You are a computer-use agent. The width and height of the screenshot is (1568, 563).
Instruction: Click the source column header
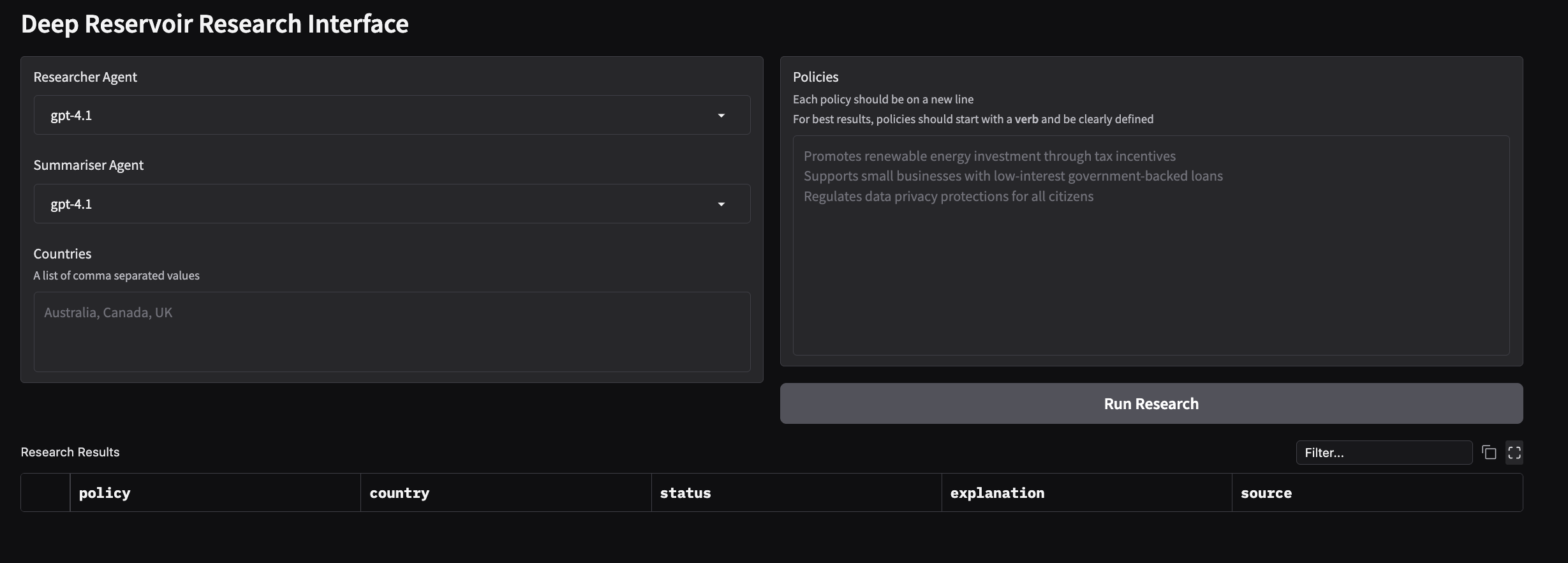point(1377,493)
